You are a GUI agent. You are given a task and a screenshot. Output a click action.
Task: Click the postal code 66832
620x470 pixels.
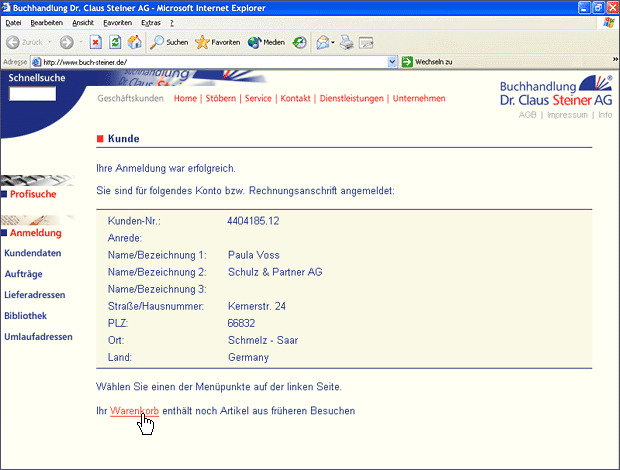click(241, 323)
